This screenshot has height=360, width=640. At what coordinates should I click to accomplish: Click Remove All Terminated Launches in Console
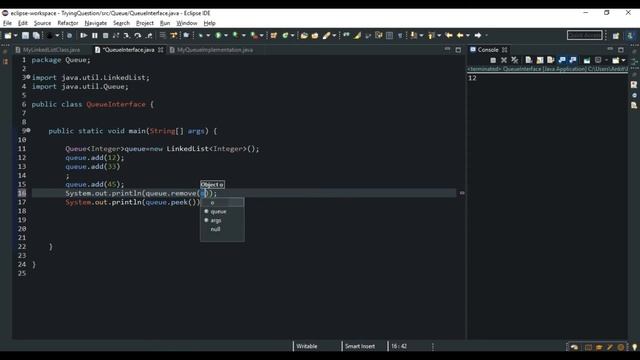[515, 60]
